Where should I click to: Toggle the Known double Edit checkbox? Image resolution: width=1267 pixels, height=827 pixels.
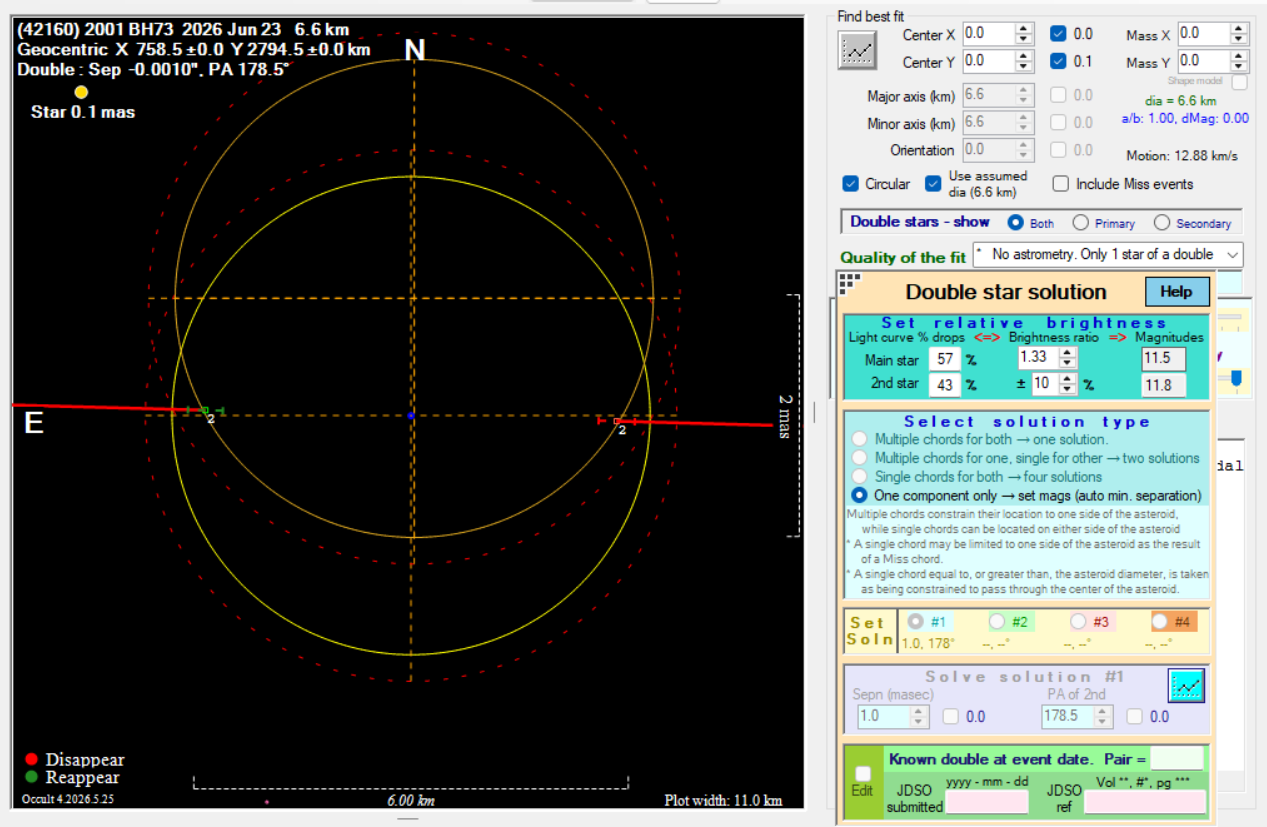[x=863, y=773]
